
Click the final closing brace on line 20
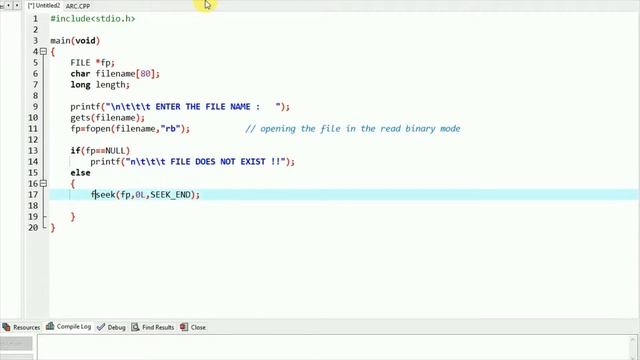(x=53, y=228)
